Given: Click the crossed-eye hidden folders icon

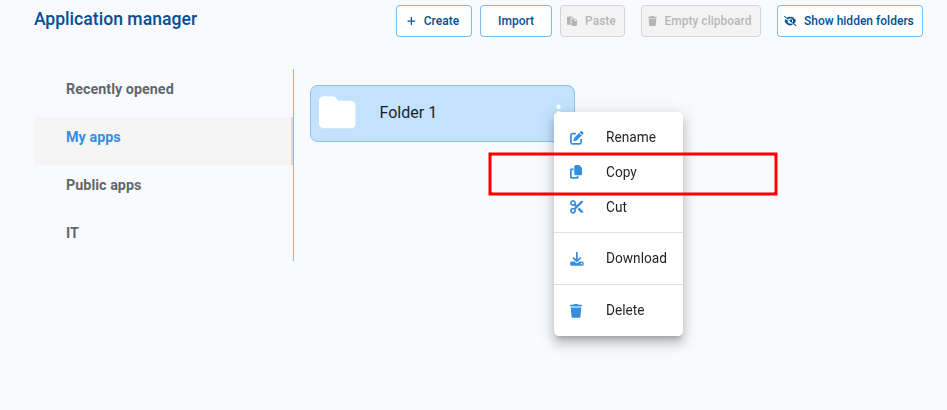Looking at the screenshot, I should (x=791, y=21).
